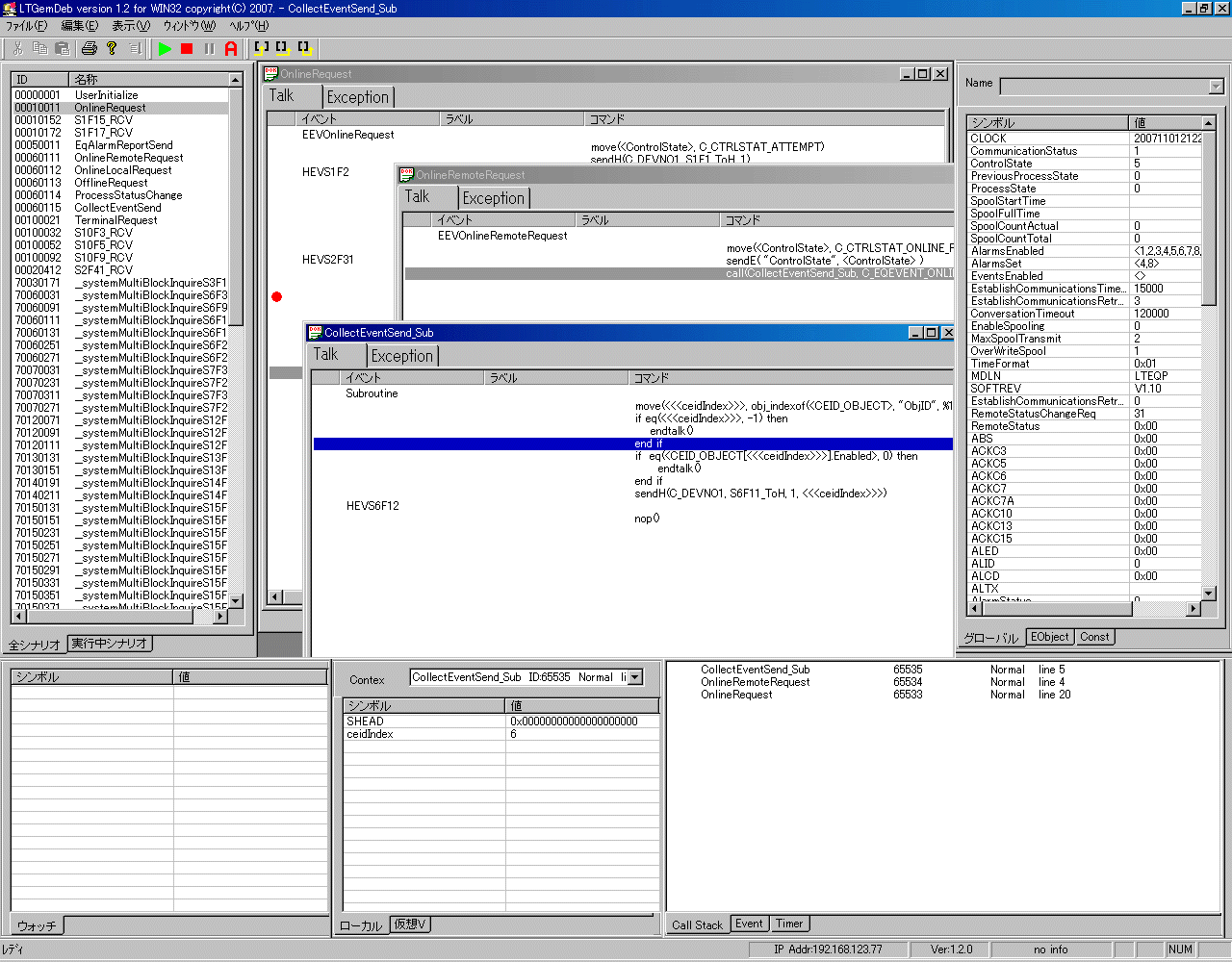Open the Name dropdown in right panel
Viewport: 1232px width, 962px height.
1216,87
